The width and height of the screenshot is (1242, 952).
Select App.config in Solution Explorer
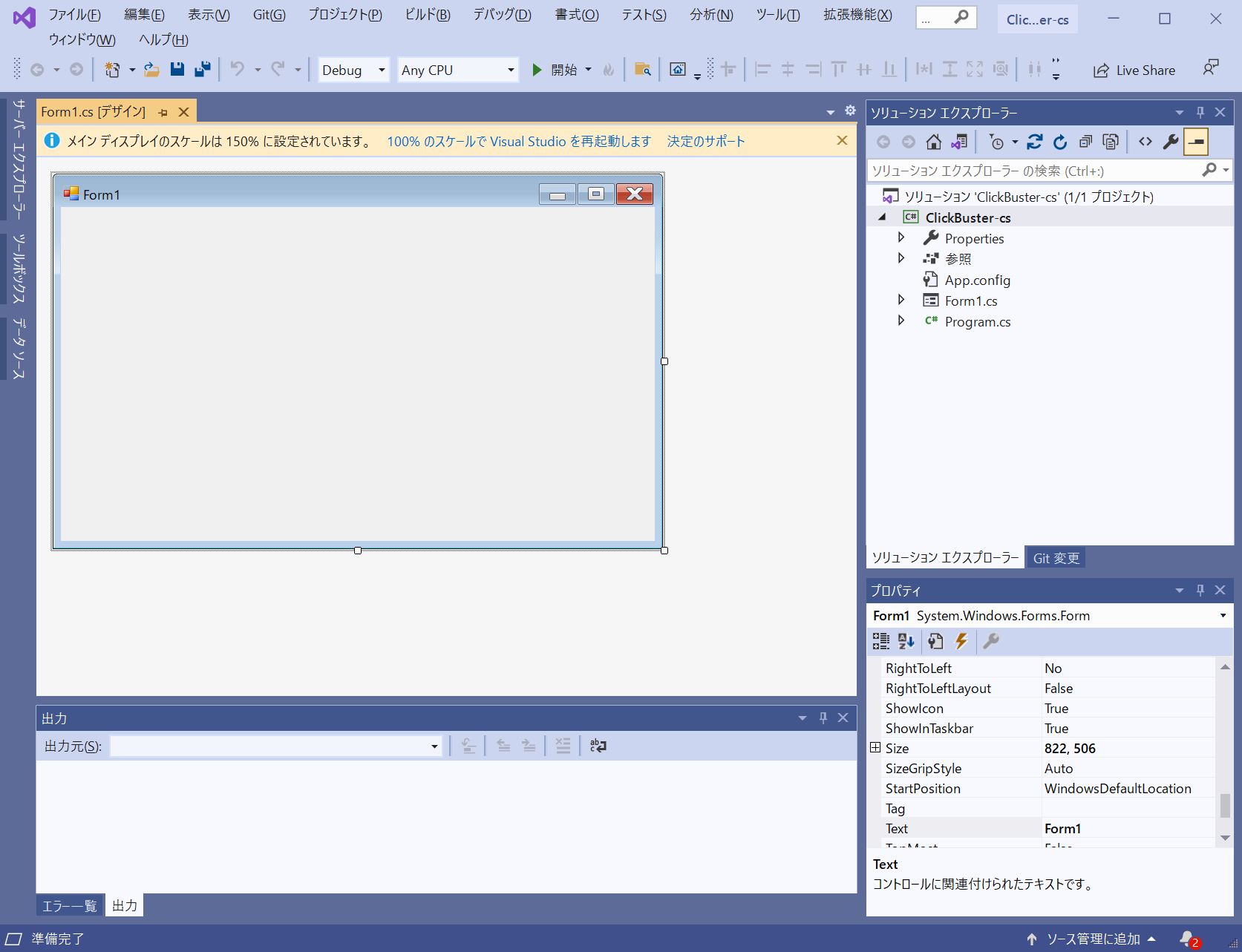point(977,280)
